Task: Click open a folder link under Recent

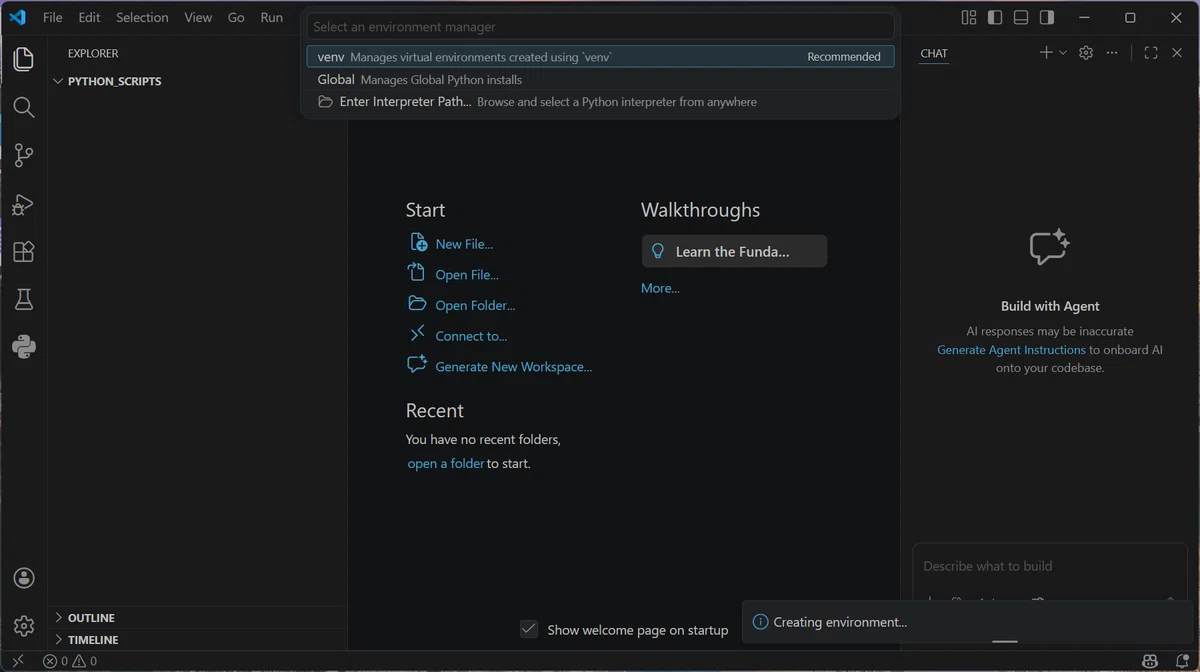Action: (446, 463)
